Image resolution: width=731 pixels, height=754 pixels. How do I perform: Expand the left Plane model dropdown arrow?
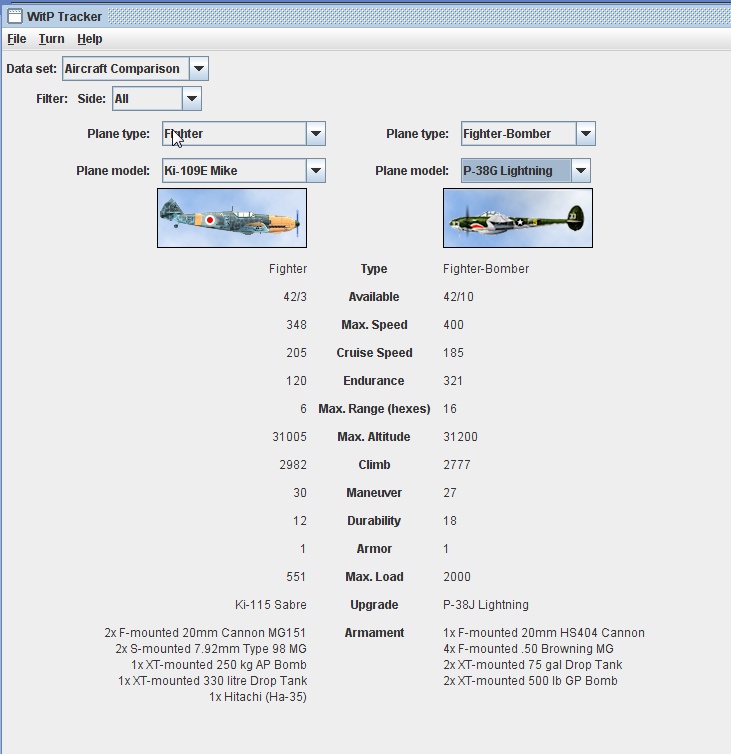[x=315, y=171]
